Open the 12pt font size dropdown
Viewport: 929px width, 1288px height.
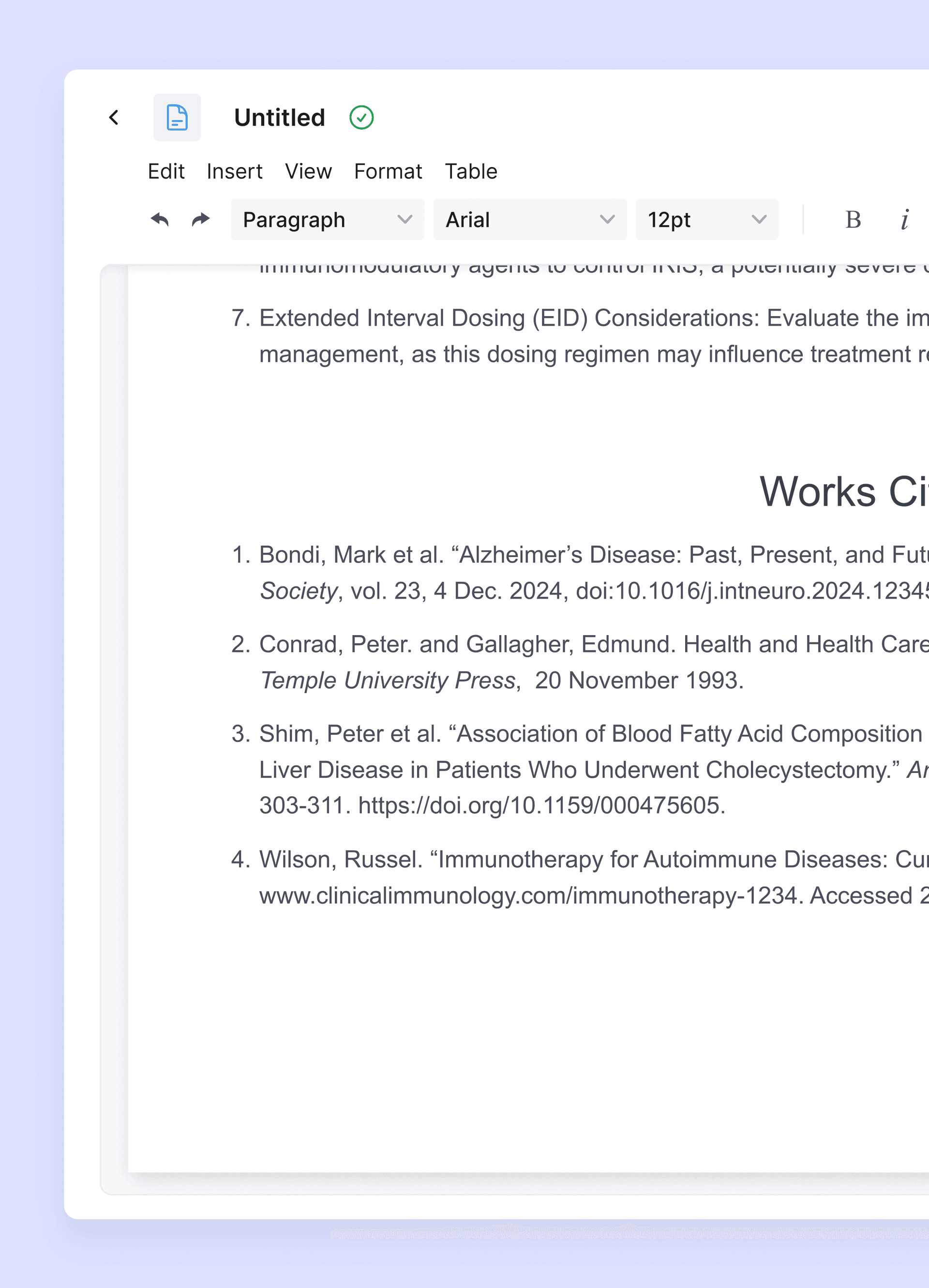707,220
